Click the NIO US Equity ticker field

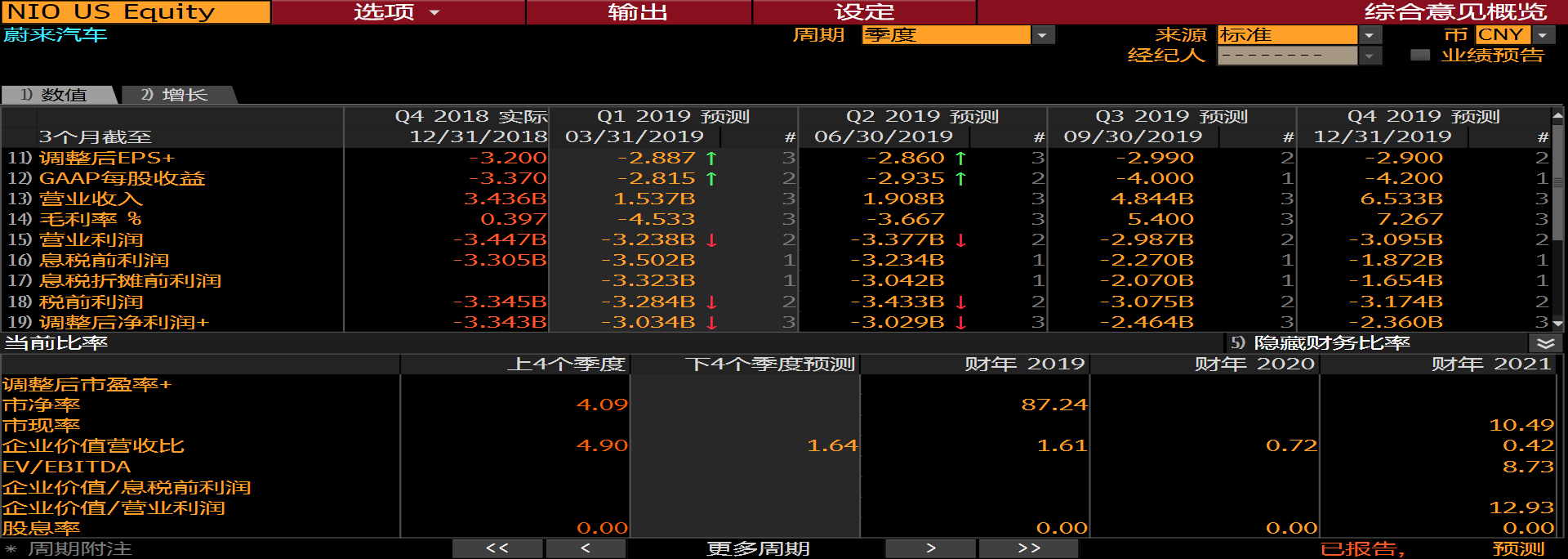click(x=136, y=12)
